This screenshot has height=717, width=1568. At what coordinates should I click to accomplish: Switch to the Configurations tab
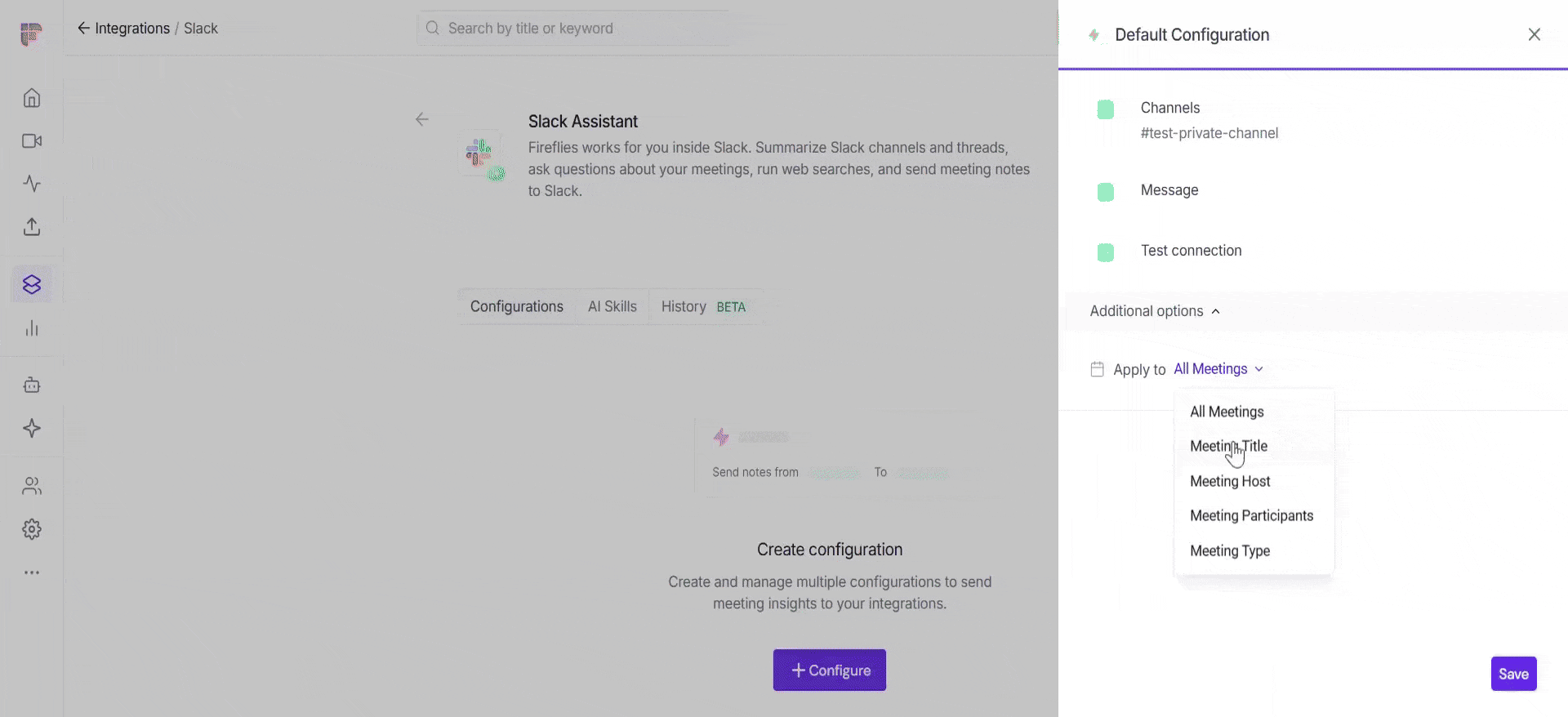(x=517, y=306)
